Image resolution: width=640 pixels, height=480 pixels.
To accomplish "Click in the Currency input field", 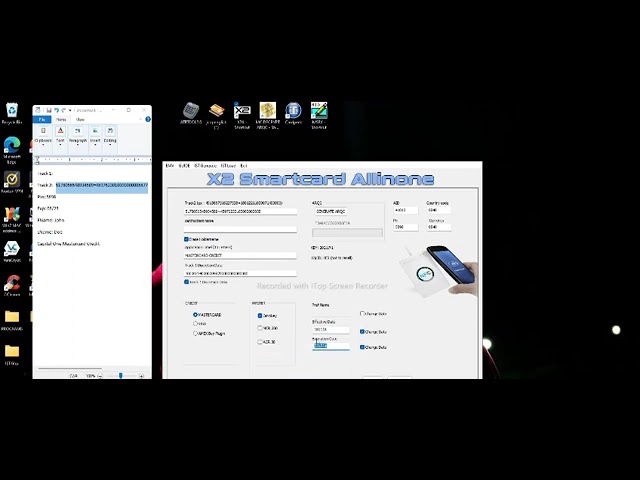I will click(x=439, y=227).
